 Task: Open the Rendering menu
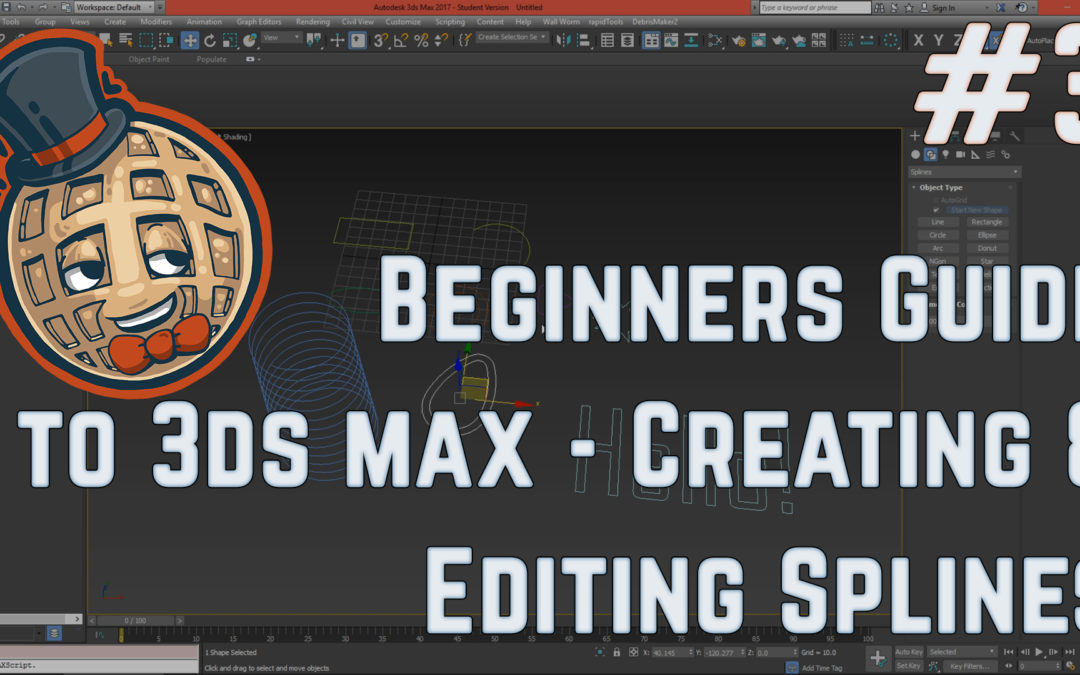tap(313, 21)
